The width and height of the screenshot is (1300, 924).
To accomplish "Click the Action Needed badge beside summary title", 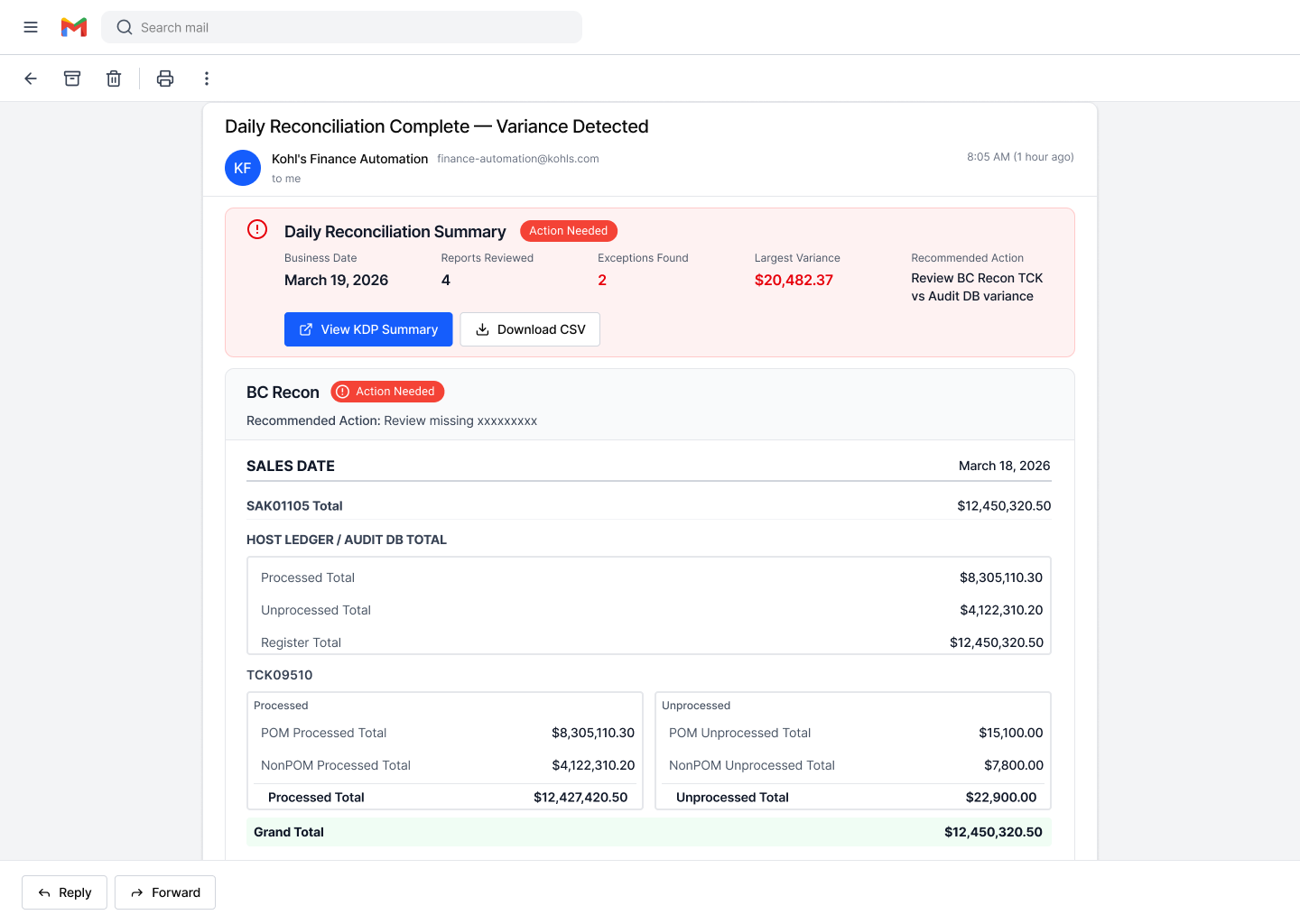I will point(569,231).
